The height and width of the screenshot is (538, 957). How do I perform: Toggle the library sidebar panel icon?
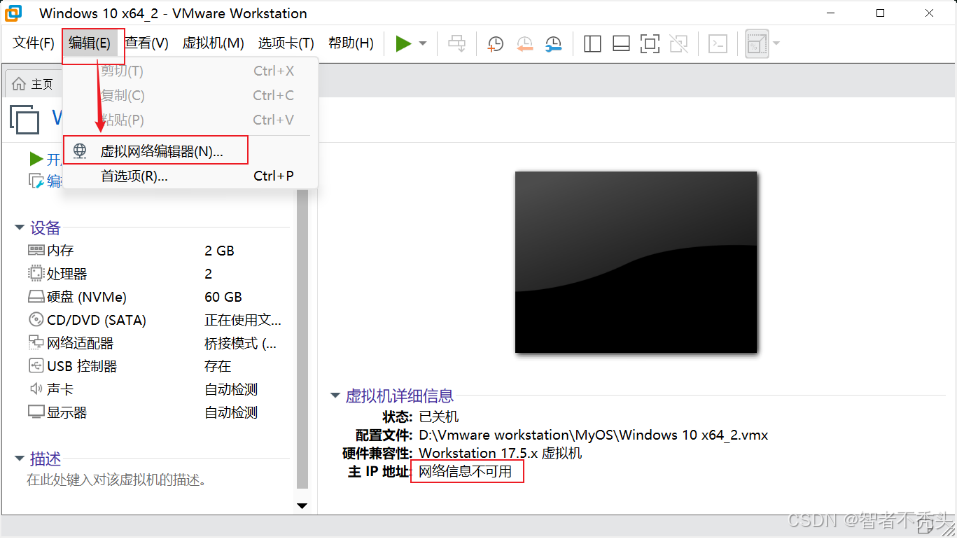click(592, 43)
